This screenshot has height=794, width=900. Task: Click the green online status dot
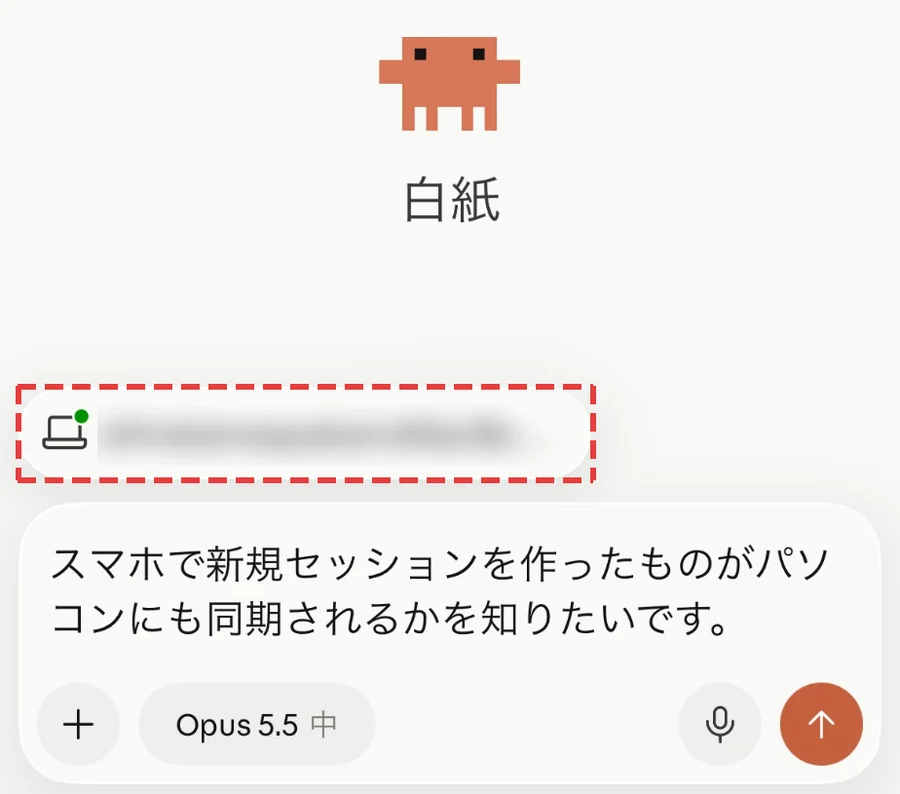click(x=82, y=416)
